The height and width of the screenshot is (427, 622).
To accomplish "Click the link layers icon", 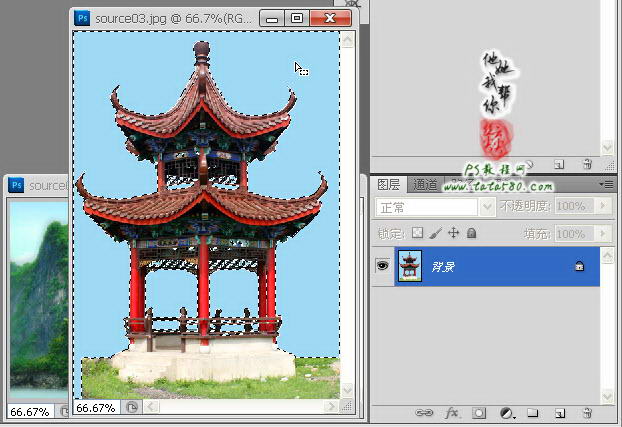I will tap(424, 413).
